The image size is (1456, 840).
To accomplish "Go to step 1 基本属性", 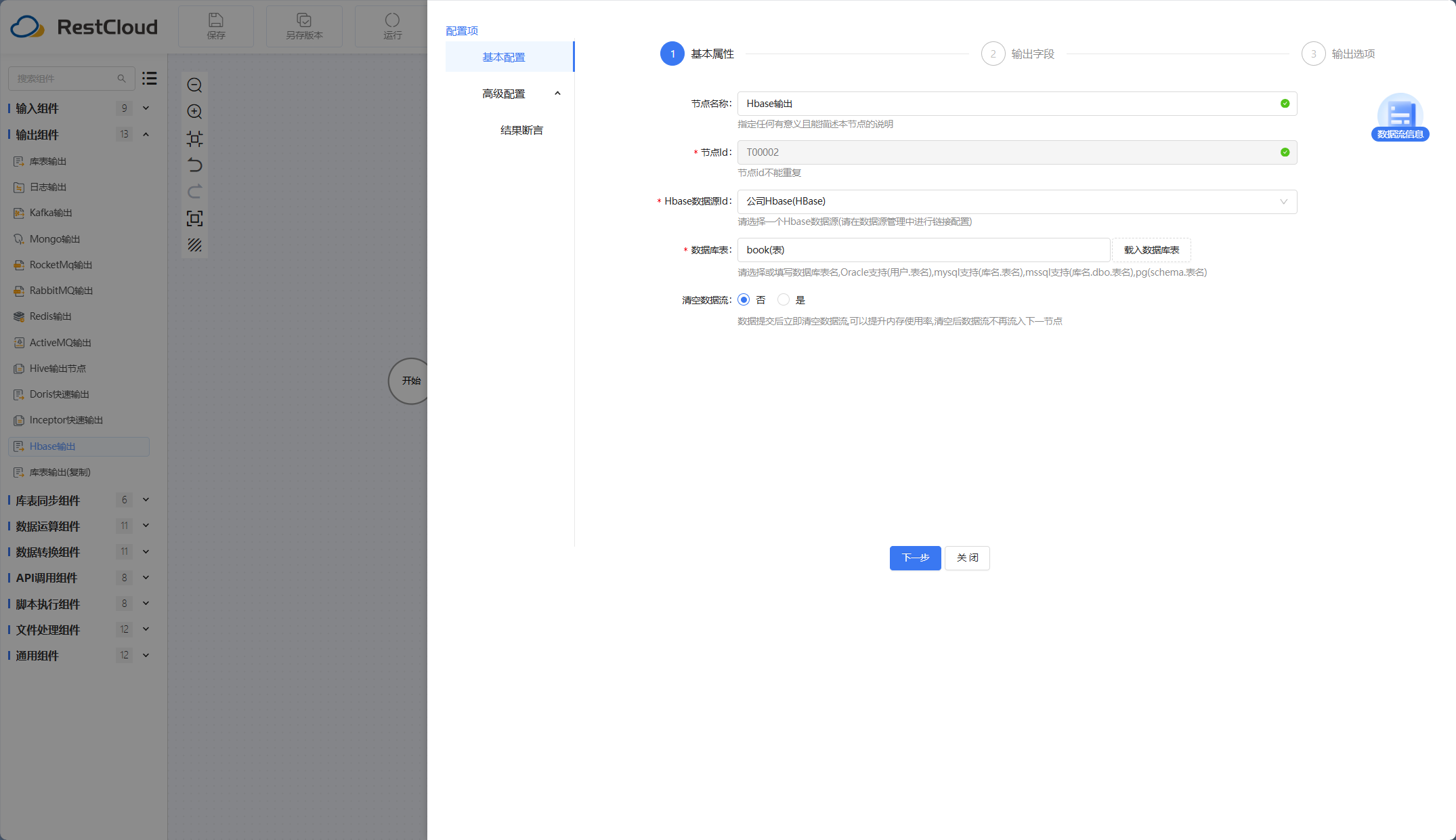I will [697, 54].
